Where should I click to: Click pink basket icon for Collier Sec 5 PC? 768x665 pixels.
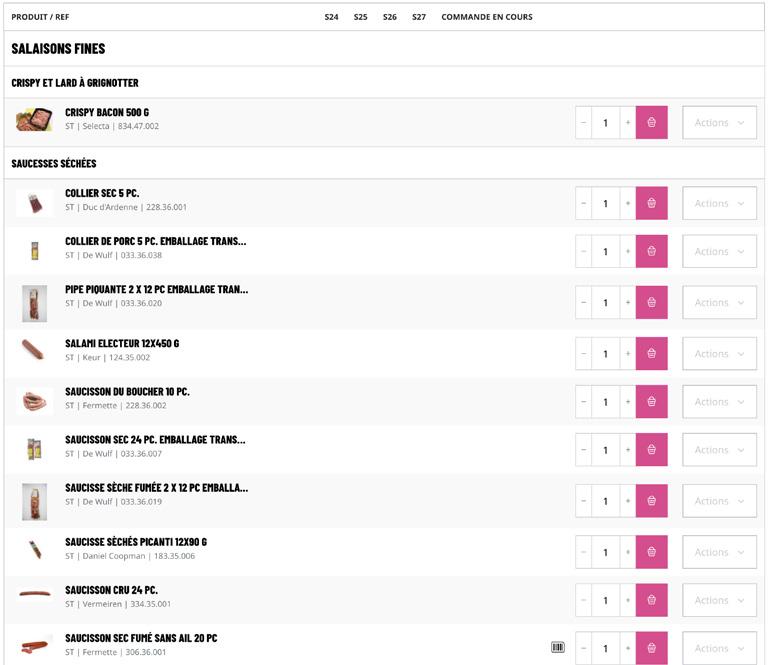(x=651, y=203)
